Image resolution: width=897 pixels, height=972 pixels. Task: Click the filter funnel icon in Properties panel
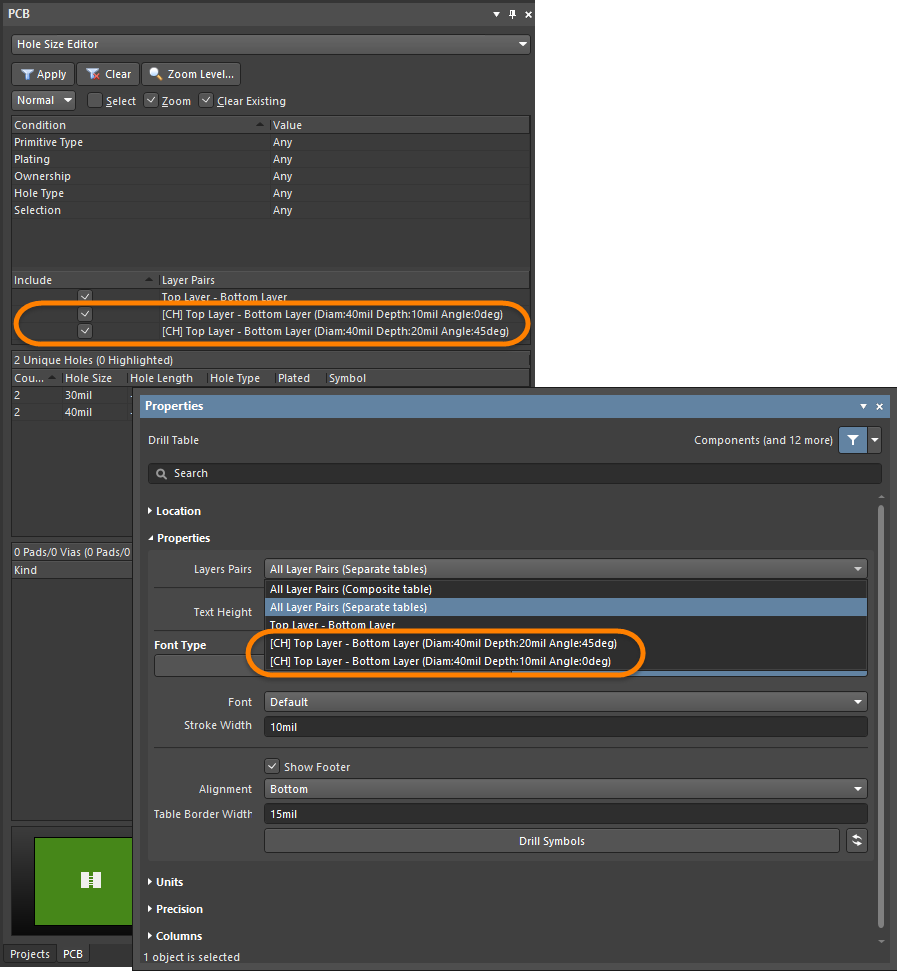852,440
